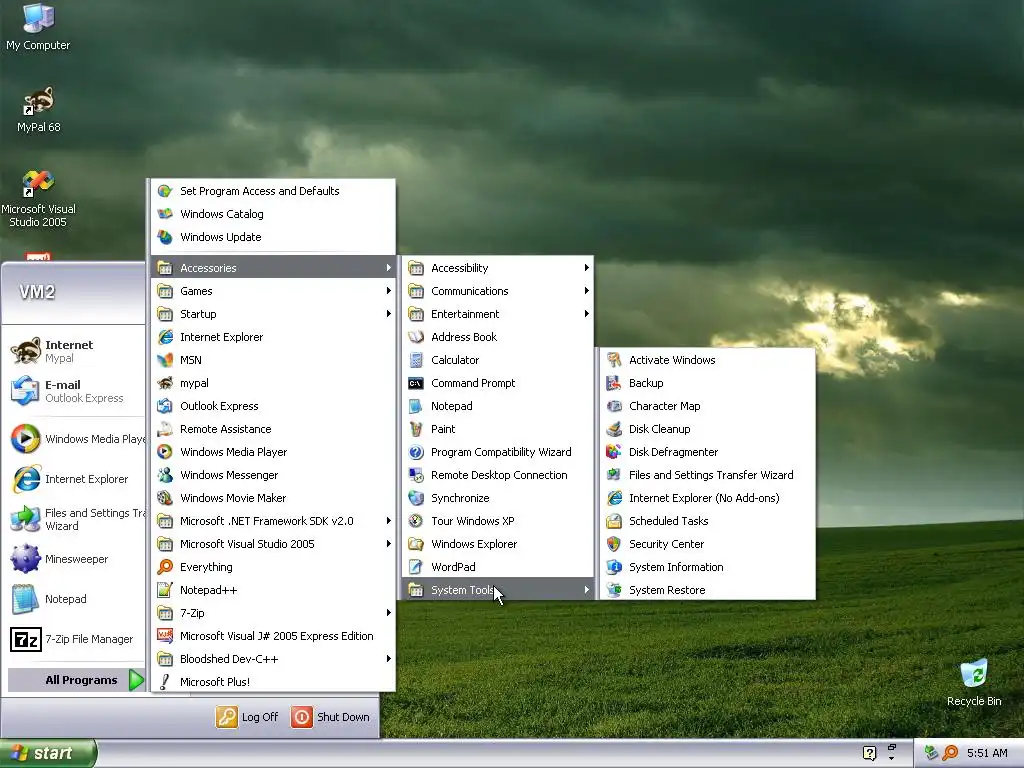Screen dimensions: 1024x768
Task: Launch Internet Explorer (No Add-ons) icon
Action: point(614,498)
